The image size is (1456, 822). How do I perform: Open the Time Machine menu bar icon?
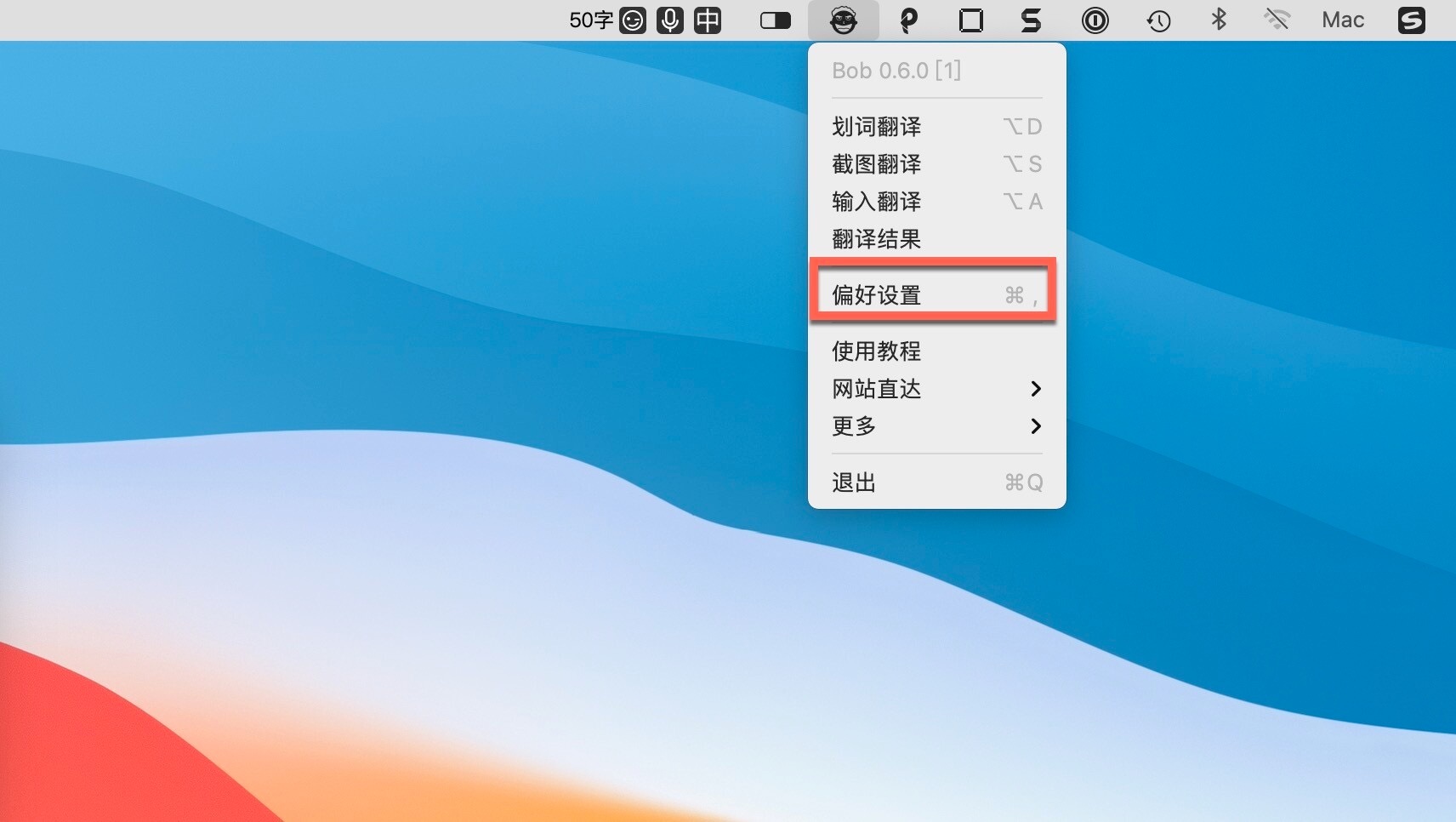tap(1158, 20)
